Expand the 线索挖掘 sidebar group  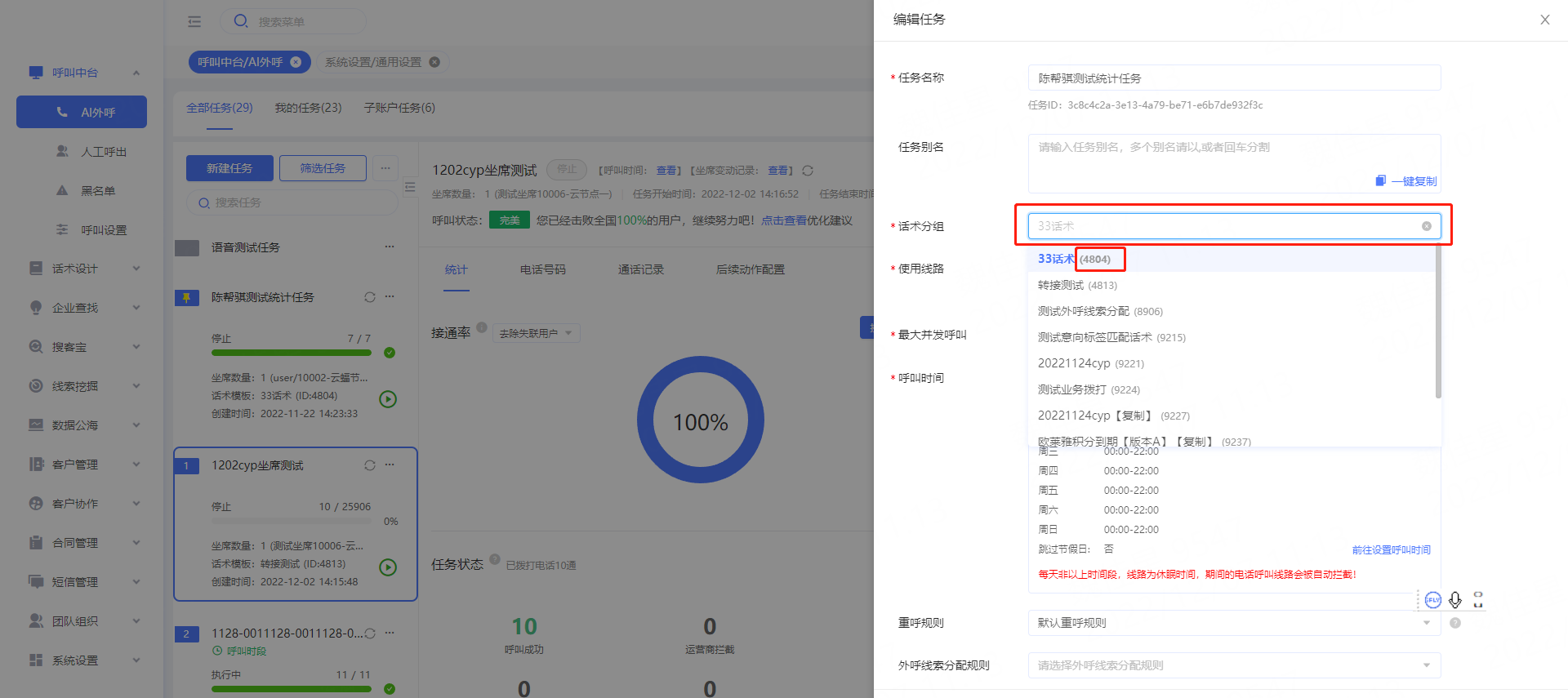tap(136, 386)
